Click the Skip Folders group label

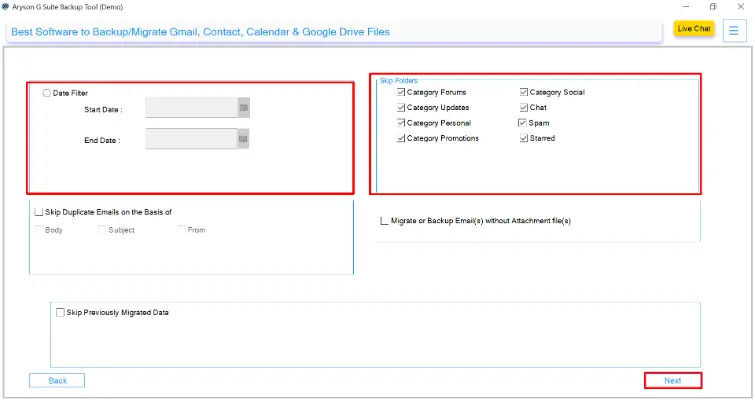pos(399,81)
